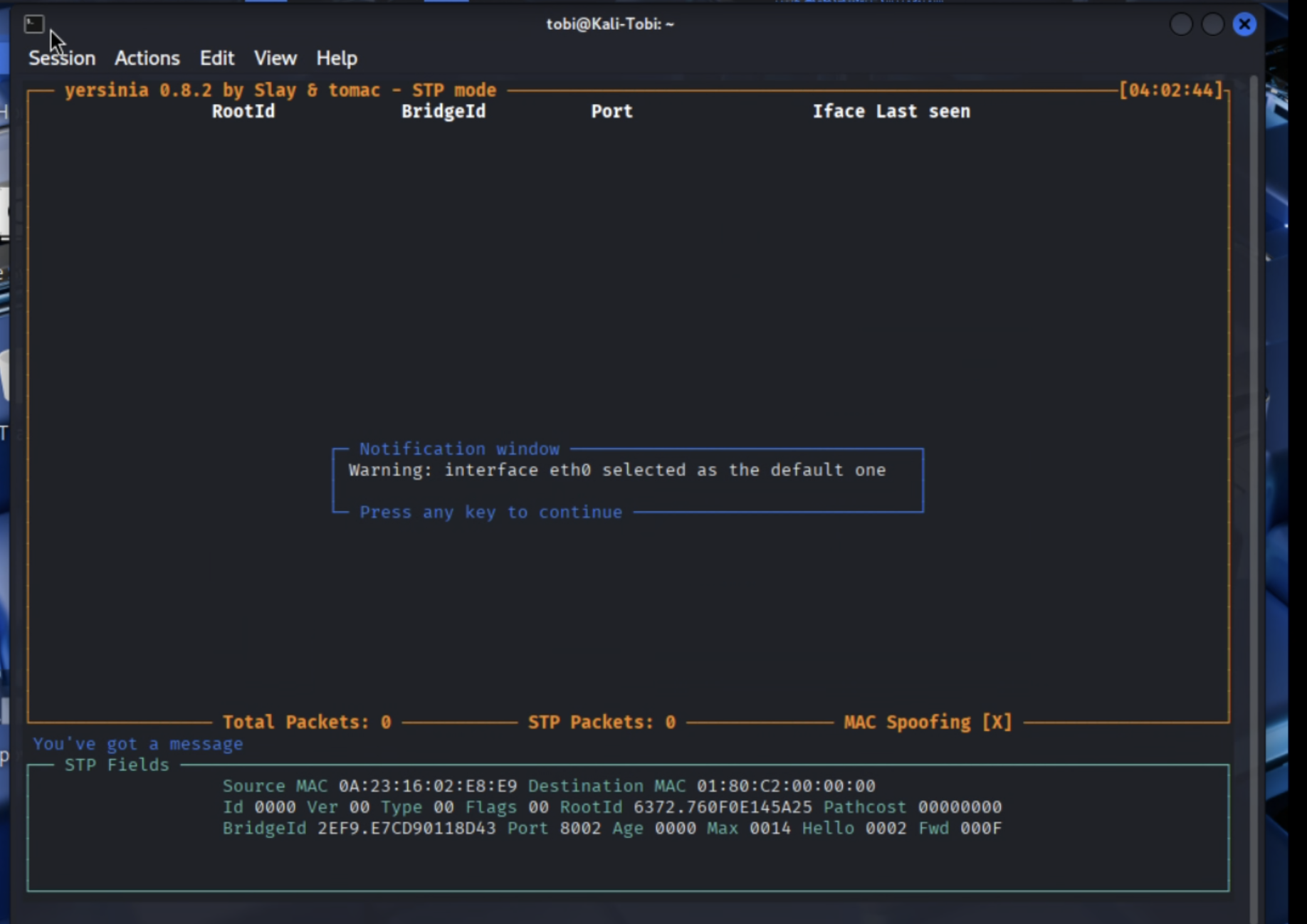Image resolution: width=1307 pixels, height=924 pixels.
Task: Click the 'You've got a message' notice
Action: [x=138, y=744]
